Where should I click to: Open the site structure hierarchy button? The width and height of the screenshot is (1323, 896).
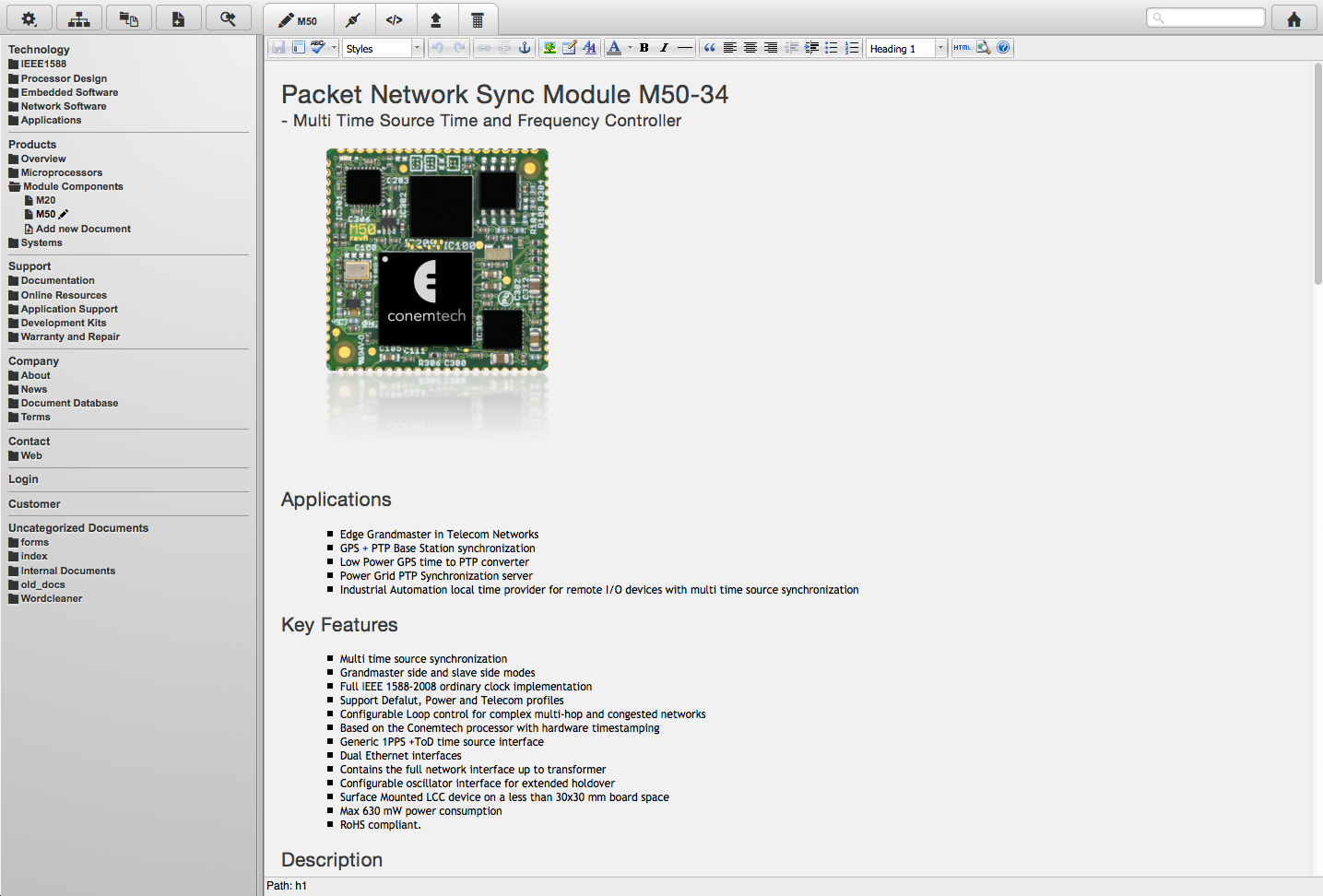click(x=79, y=18)
